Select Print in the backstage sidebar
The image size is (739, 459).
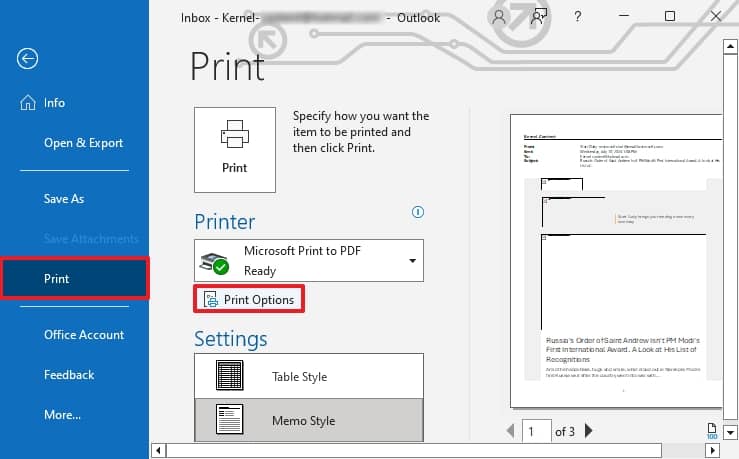(x=75, y=279)
